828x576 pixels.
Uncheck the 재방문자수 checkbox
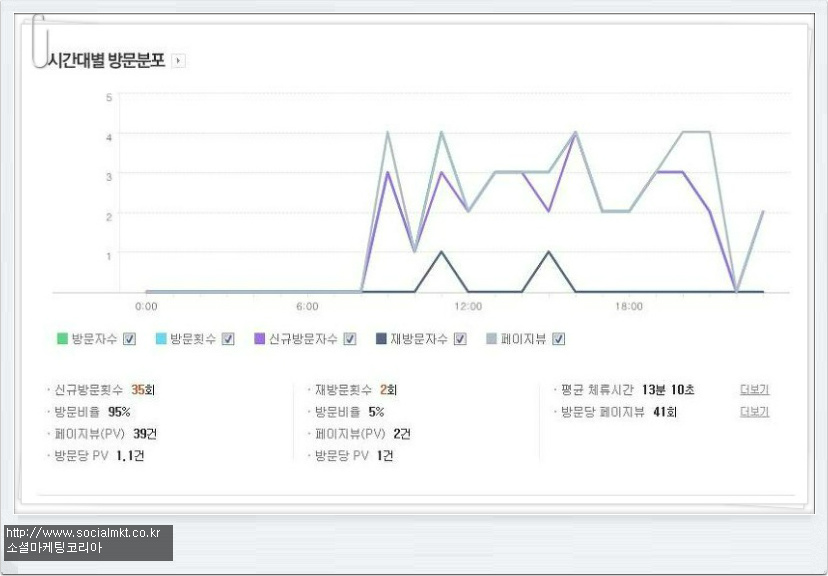pos(460,339)
